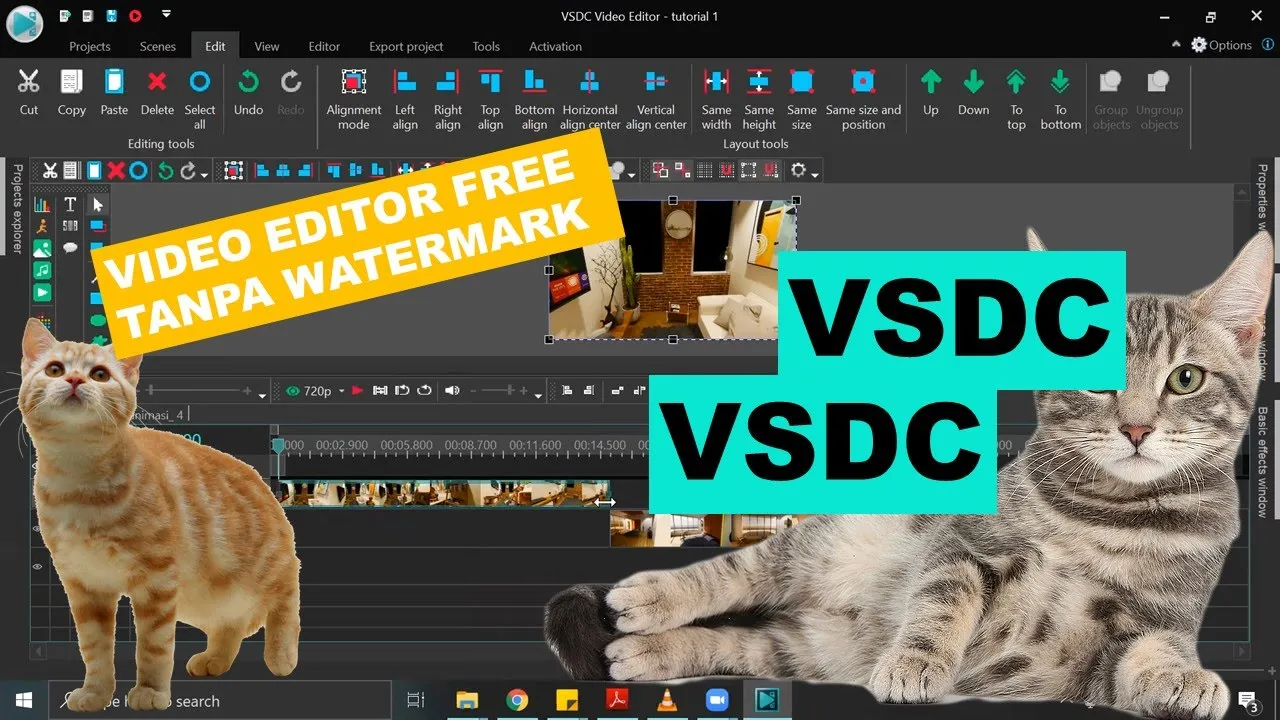Image resolution: width=1280 pixels, height=720 pixels.
Task: Switch to the View ribbon tab
Action: click(267, 46)
